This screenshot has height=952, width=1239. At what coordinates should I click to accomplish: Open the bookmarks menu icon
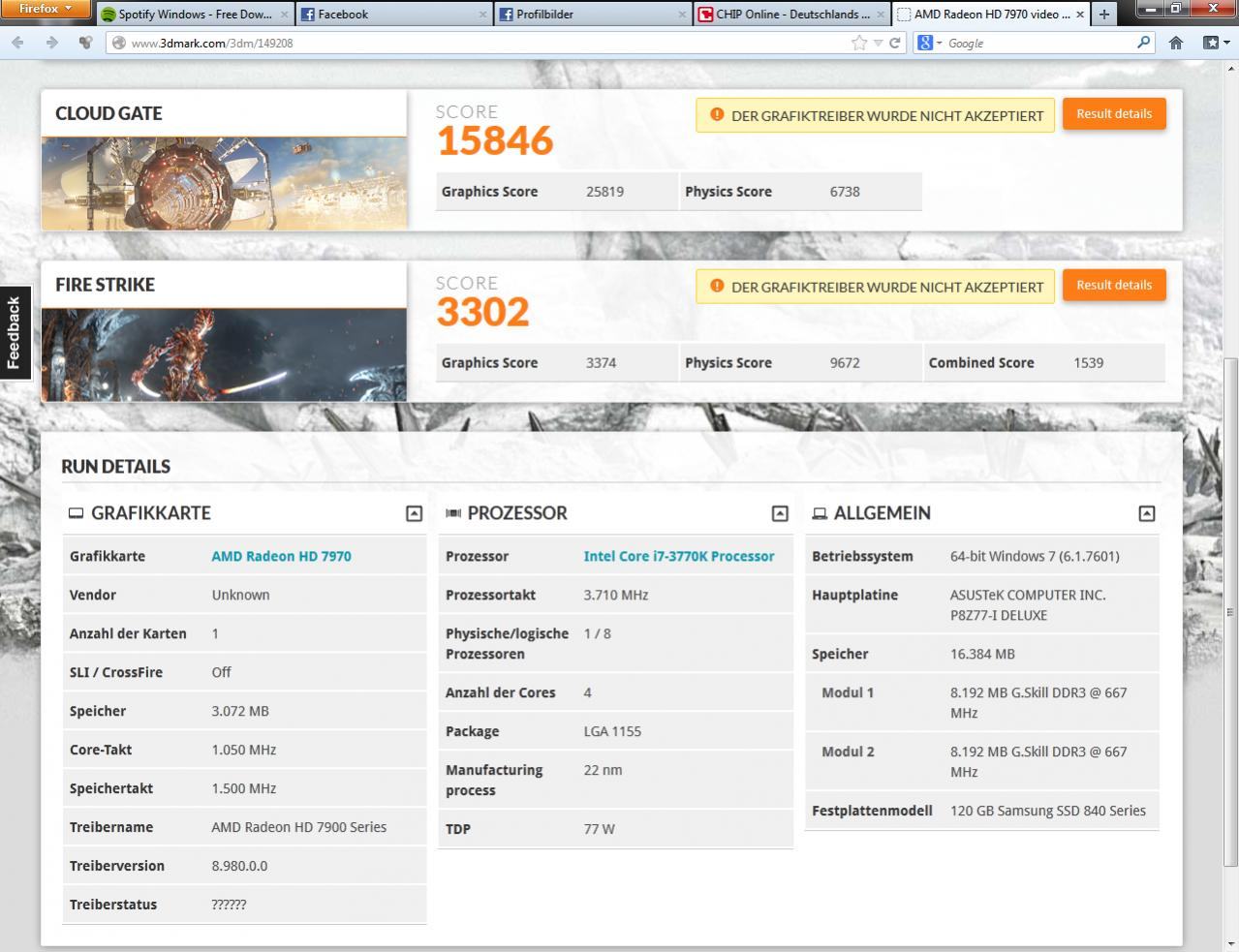point(1215,43)
